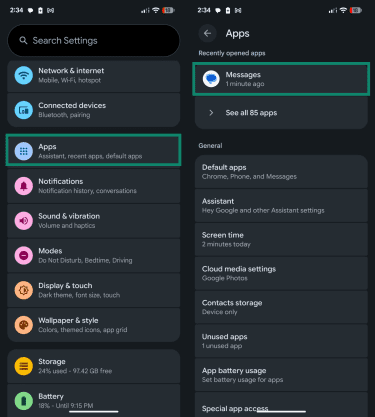Tap the Display & touch brightness icon

click(24, 290)
